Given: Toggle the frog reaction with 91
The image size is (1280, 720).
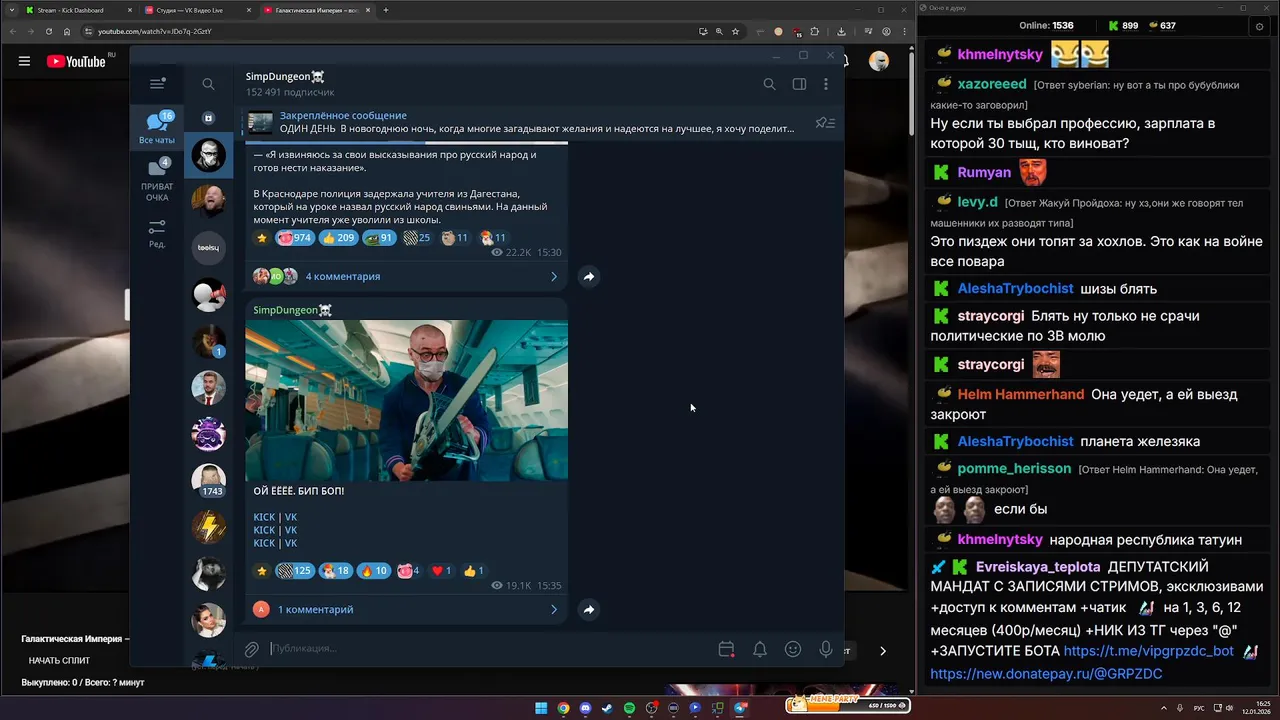Looking at the screenshot, I should tap(379, 238).
